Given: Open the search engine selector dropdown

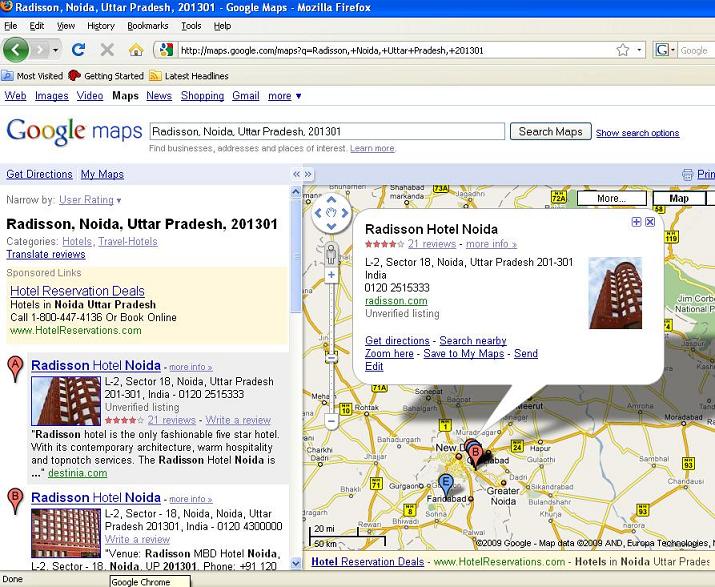Looking at the screenshot, I should click(665, 50).
